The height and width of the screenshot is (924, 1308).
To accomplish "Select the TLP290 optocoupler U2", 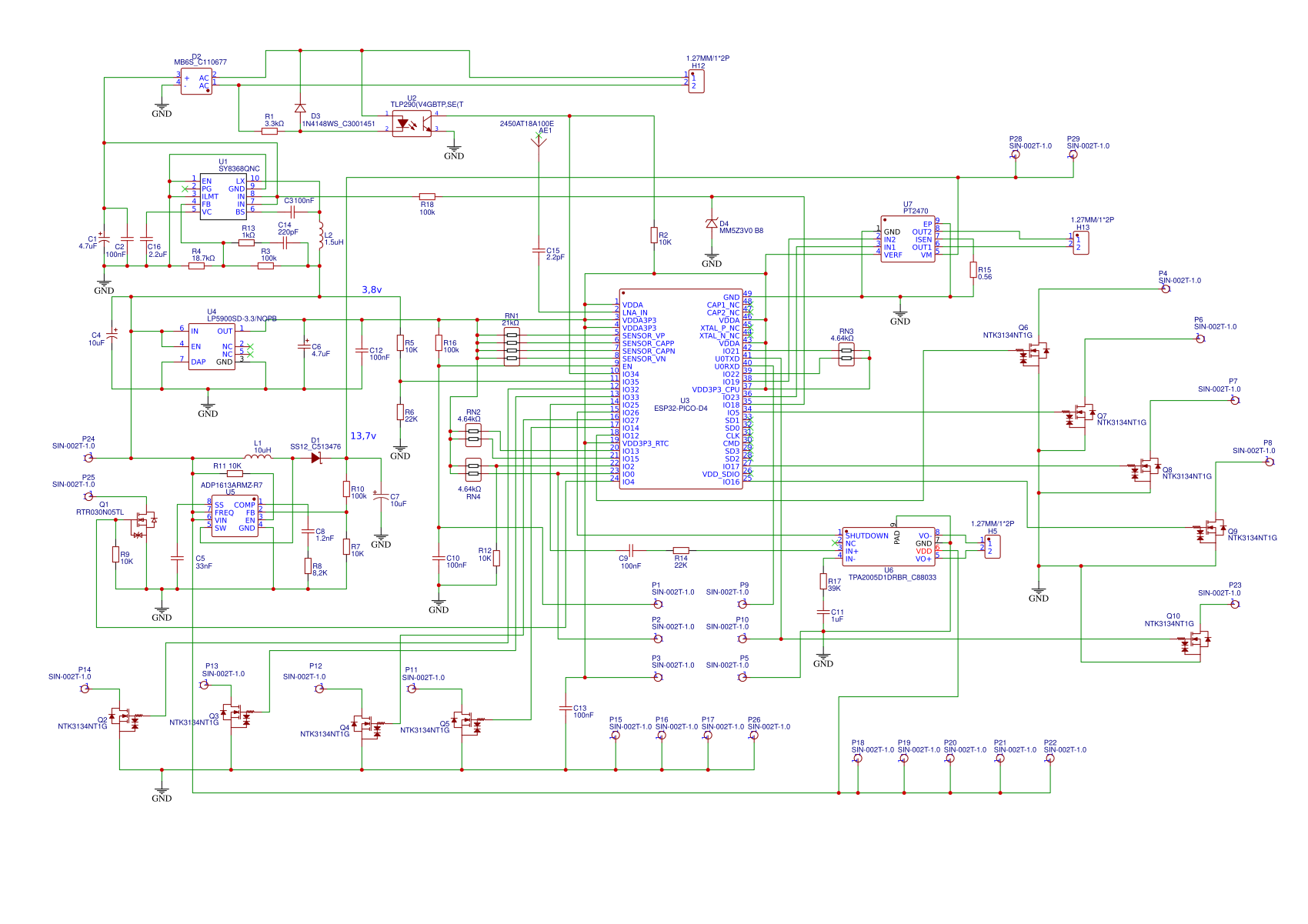I will [412, 123].
